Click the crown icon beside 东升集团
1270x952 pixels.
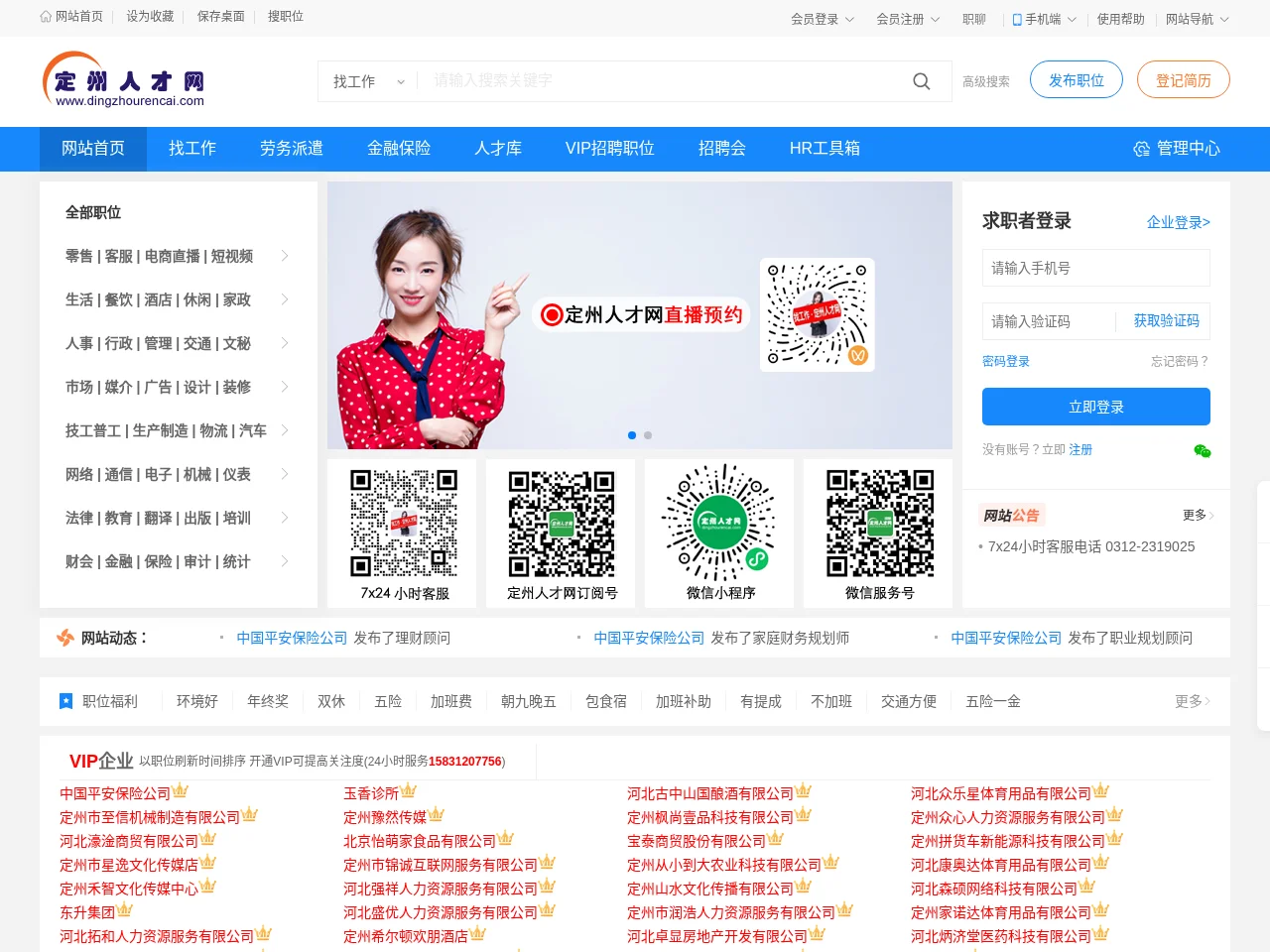click(x=125, y=910)
